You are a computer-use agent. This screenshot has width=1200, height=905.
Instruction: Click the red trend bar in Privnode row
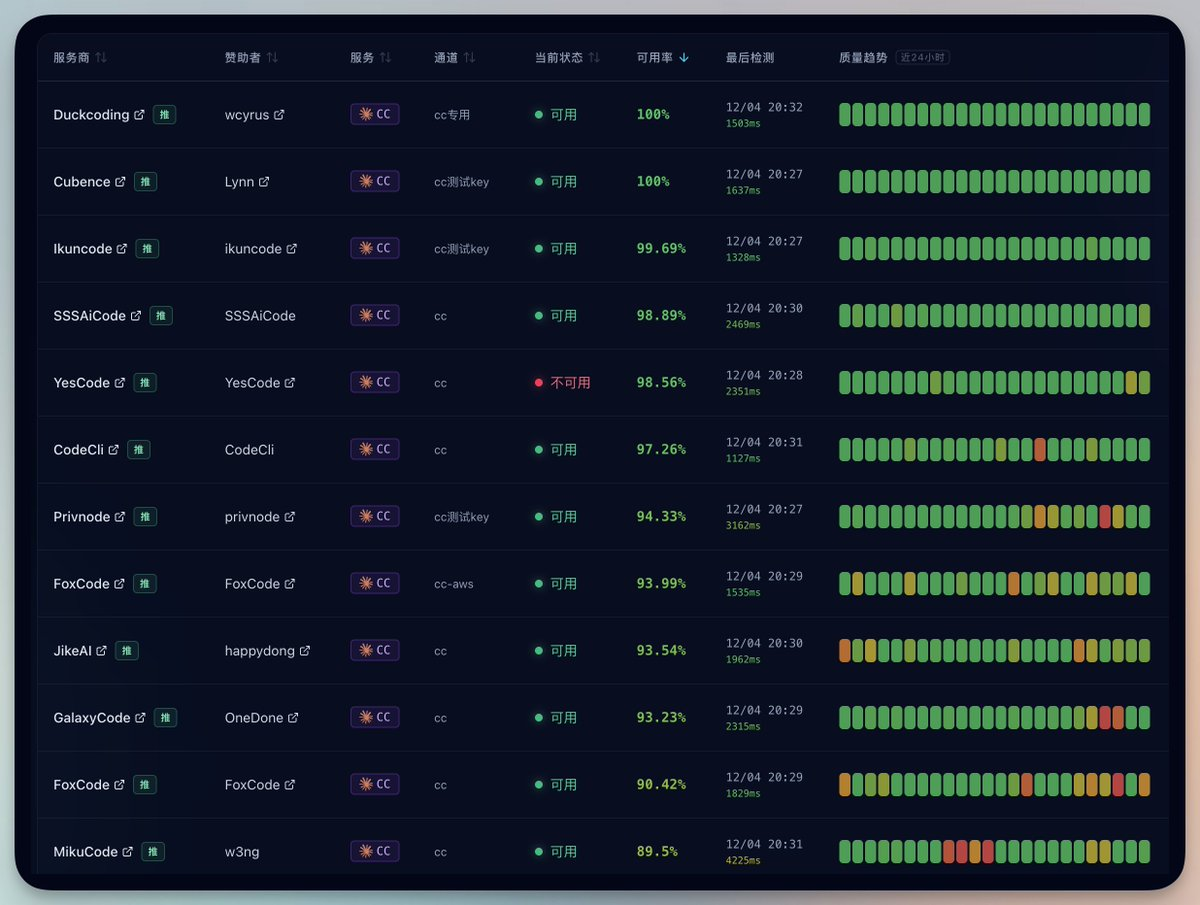tap(1105, 517)
